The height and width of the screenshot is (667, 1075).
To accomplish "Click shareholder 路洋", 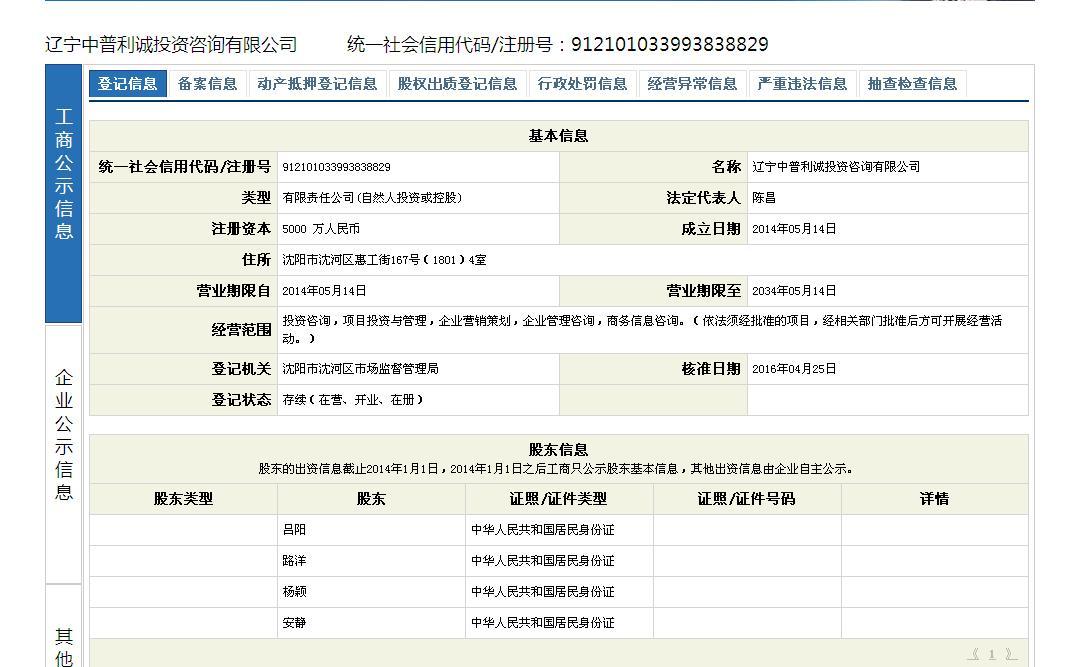I will click(x=294, y=561).
